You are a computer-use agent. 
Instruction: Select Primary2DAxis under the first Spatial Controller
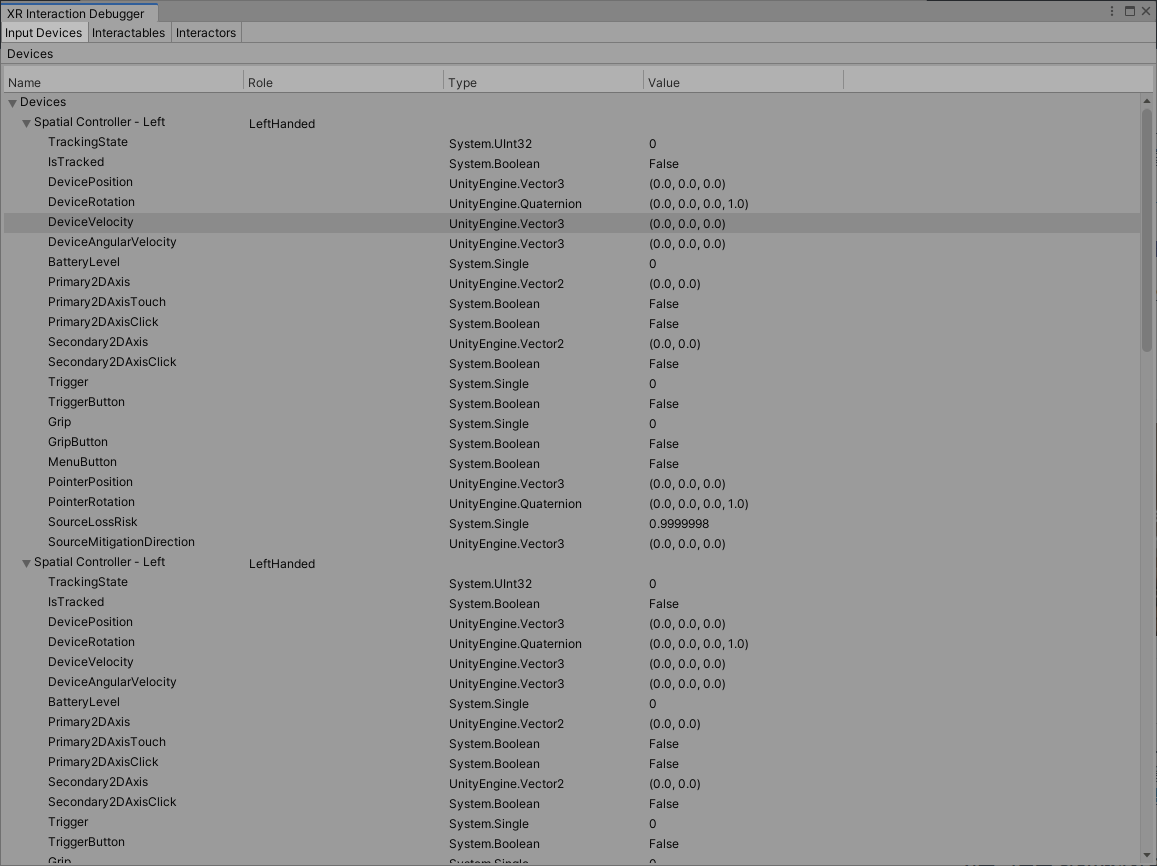(x=572, y=283)
